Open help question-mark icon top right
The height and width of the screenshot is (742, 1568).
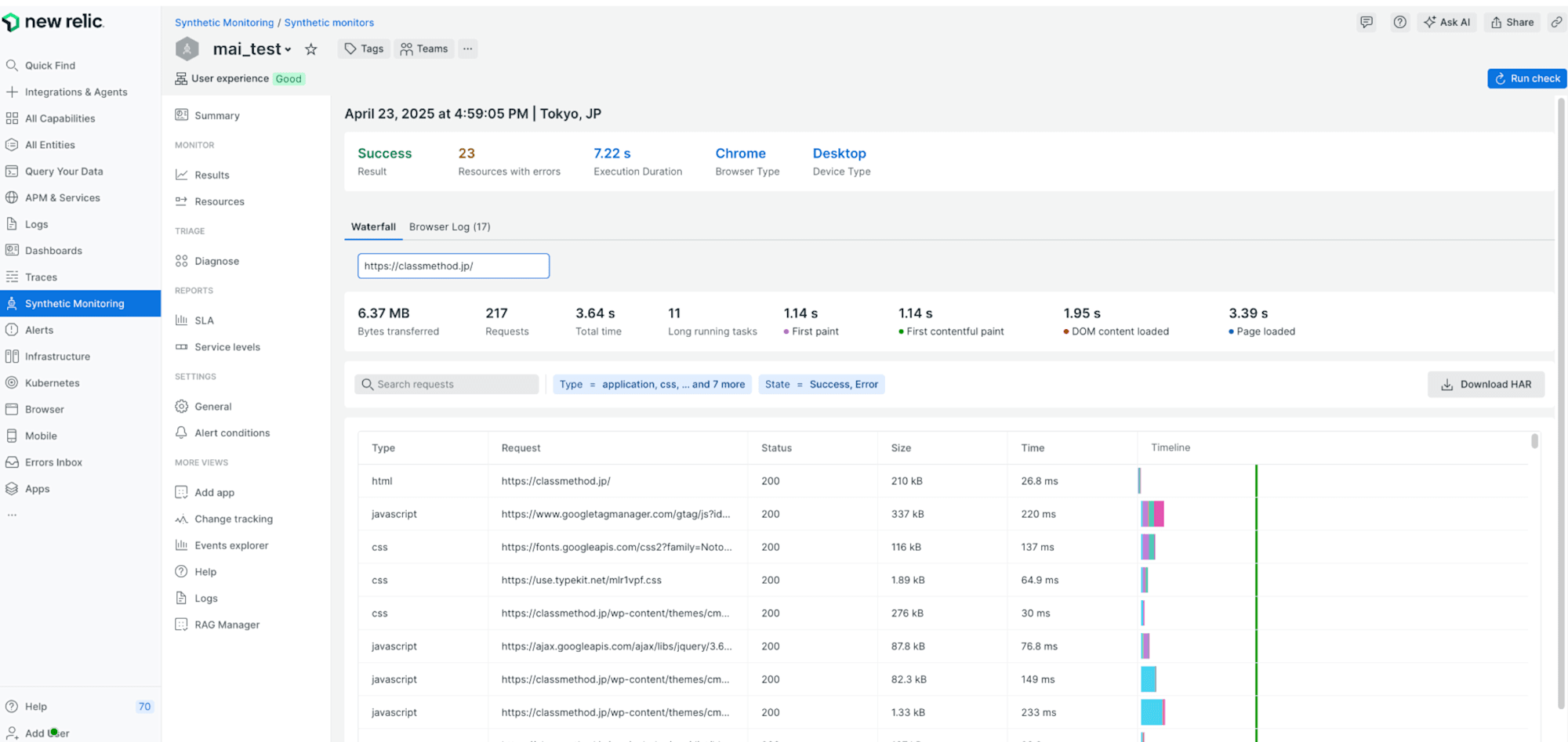[x=1399, y=22]
